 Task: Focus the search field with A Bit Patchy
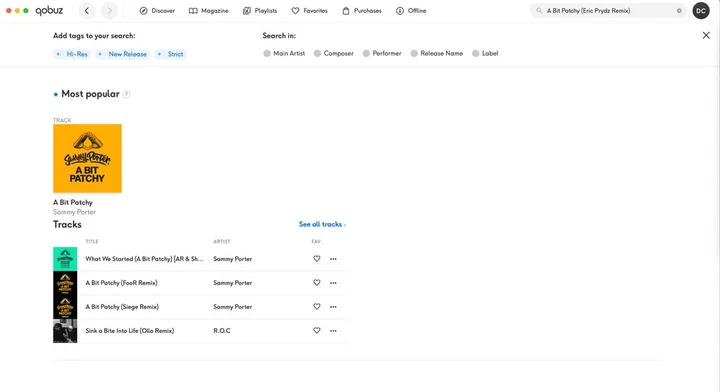608,11
